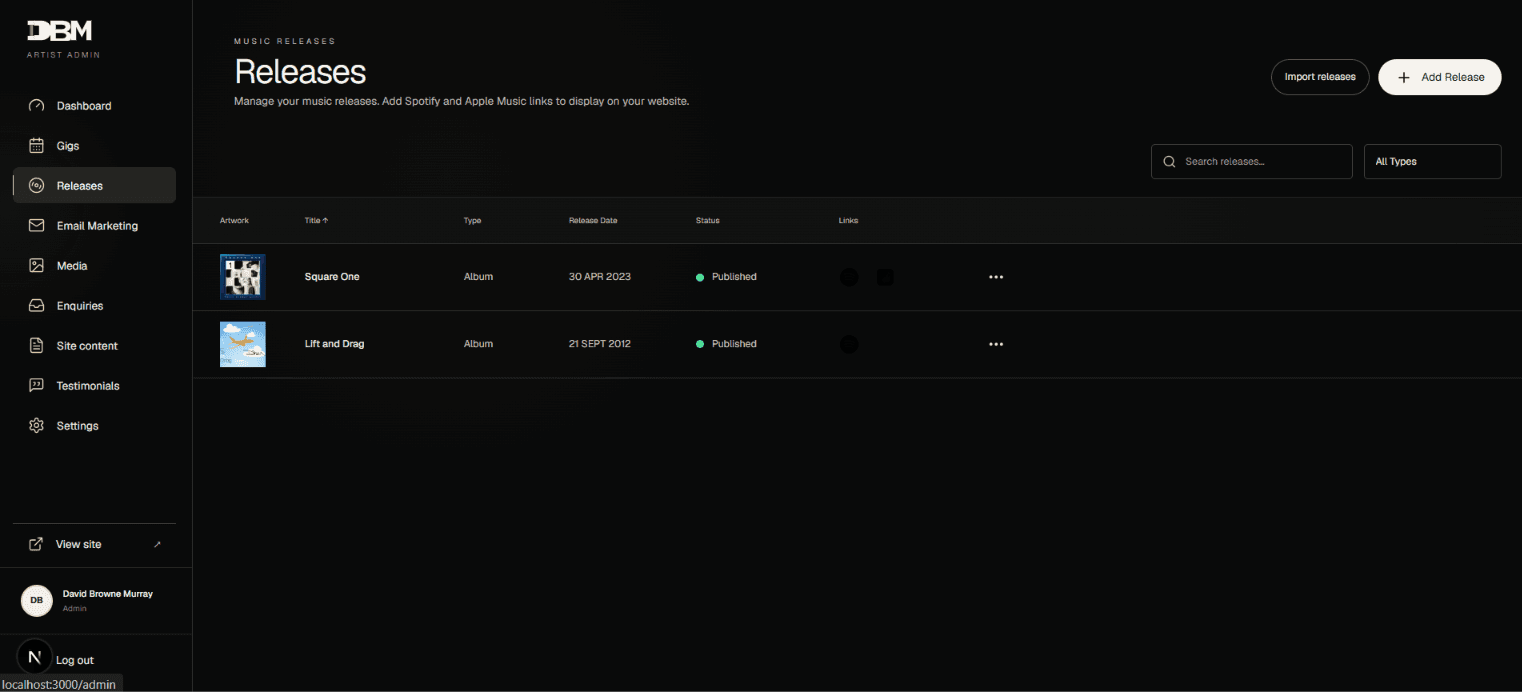
Task: Click the DB user avatar
Action: (x=36, y=600)
